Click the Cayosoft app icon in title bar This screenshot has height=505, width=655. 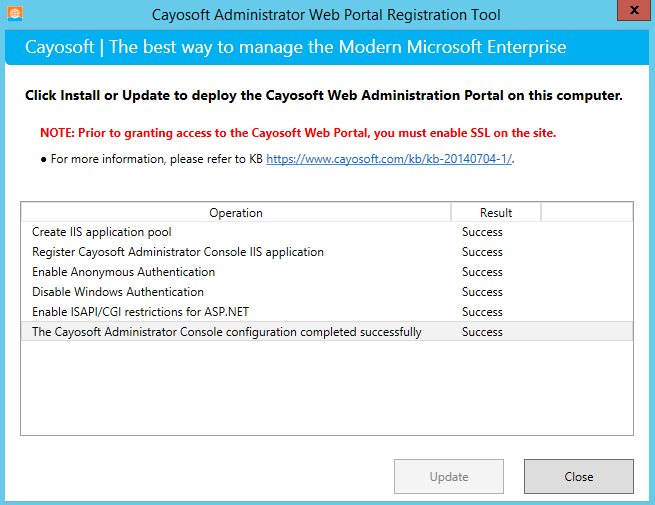[15, 14]
